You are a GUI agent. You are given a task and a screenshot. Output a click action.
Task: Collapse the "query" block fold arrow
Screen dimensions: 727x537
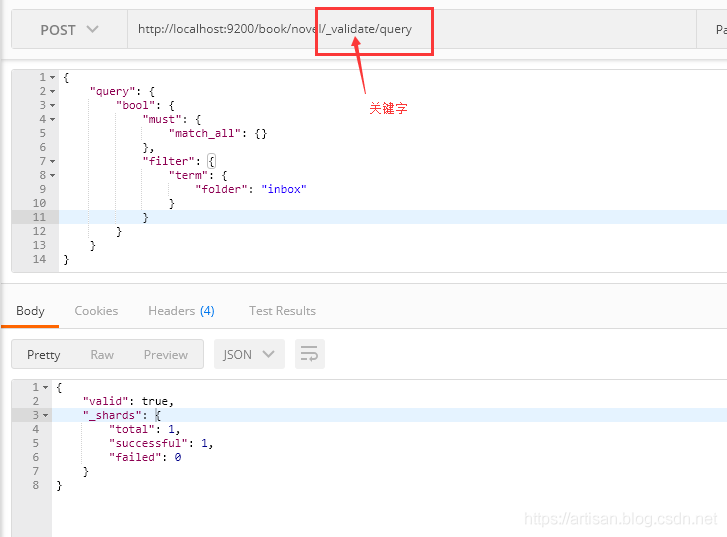(x=52, y=92)
